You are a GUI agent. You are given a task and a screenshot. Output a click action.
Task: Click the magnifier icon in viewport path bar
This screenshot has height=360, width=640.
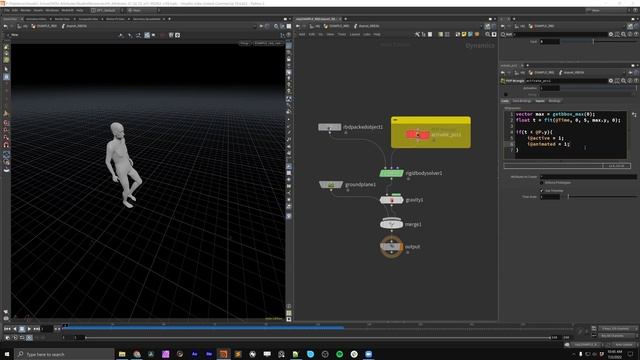[276, 26]
